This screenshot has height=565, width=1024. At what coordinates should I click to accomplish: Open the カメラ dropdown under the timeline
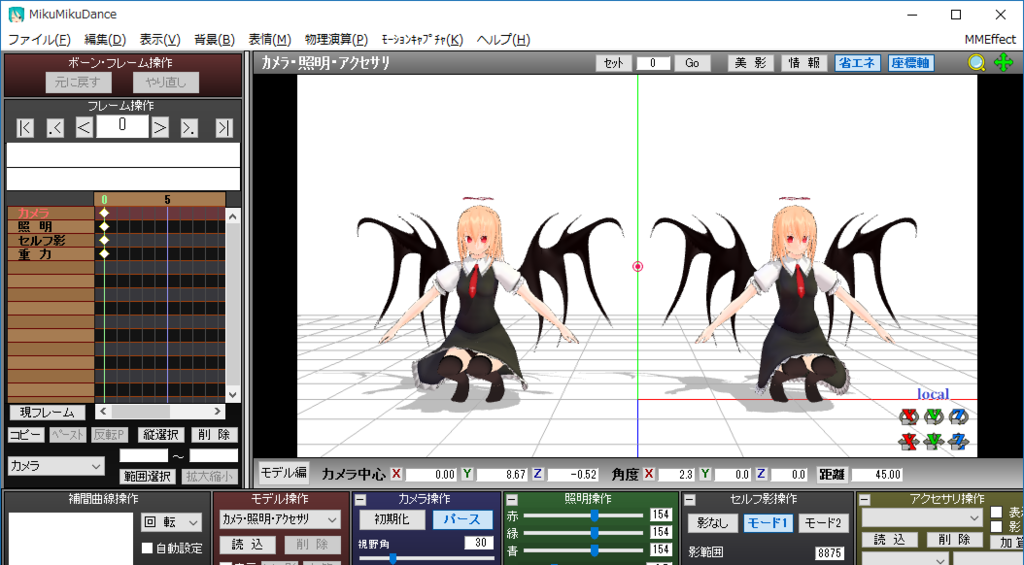(56, 466)
